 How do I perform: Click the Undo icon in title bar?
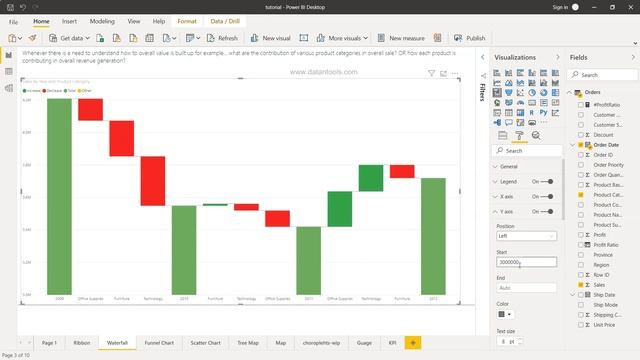click(x=23, y=7)
